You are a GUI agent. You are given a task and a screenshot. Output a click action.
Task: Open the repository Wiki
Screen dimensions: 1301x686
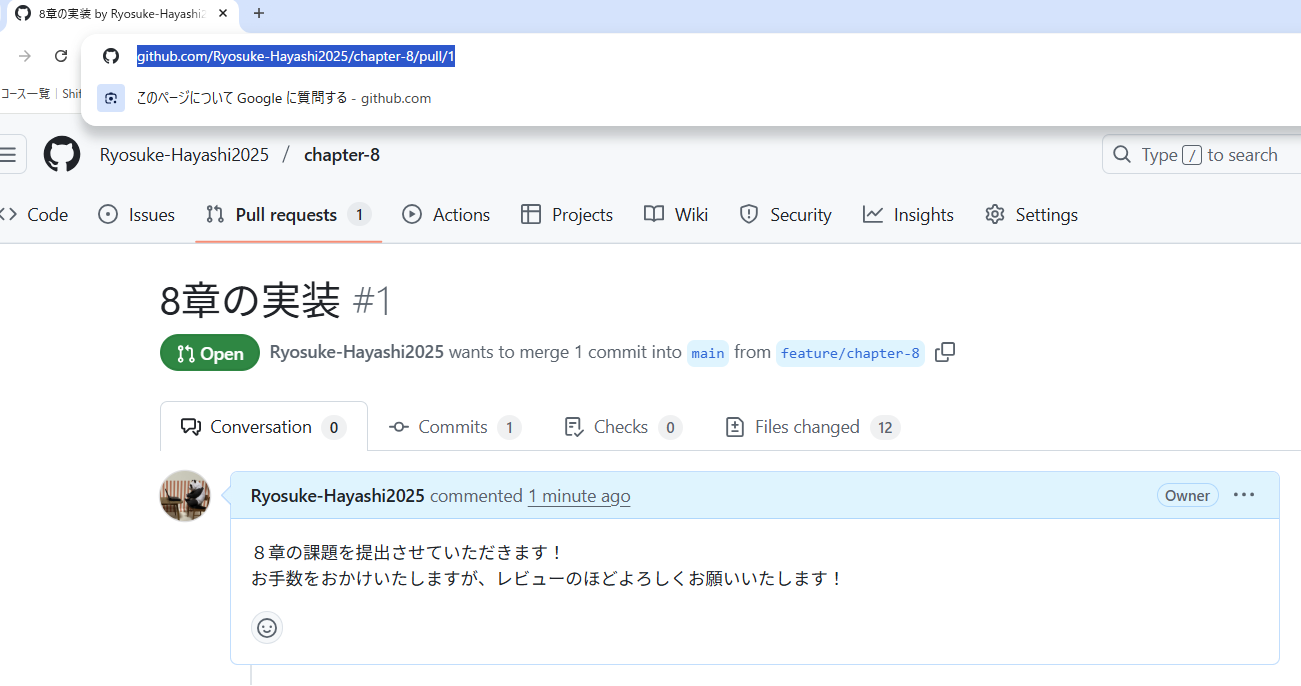[x=676, y=214]
